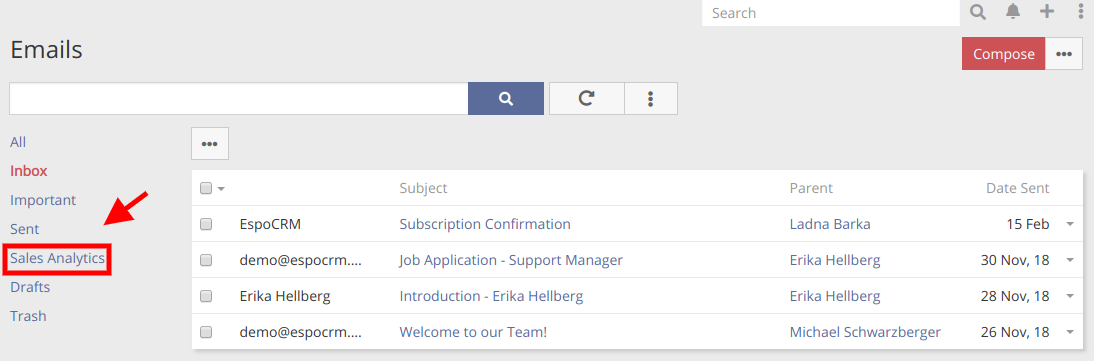Open the search options vertical dots
Screen dimensions: 1094x361
(650, 98)
